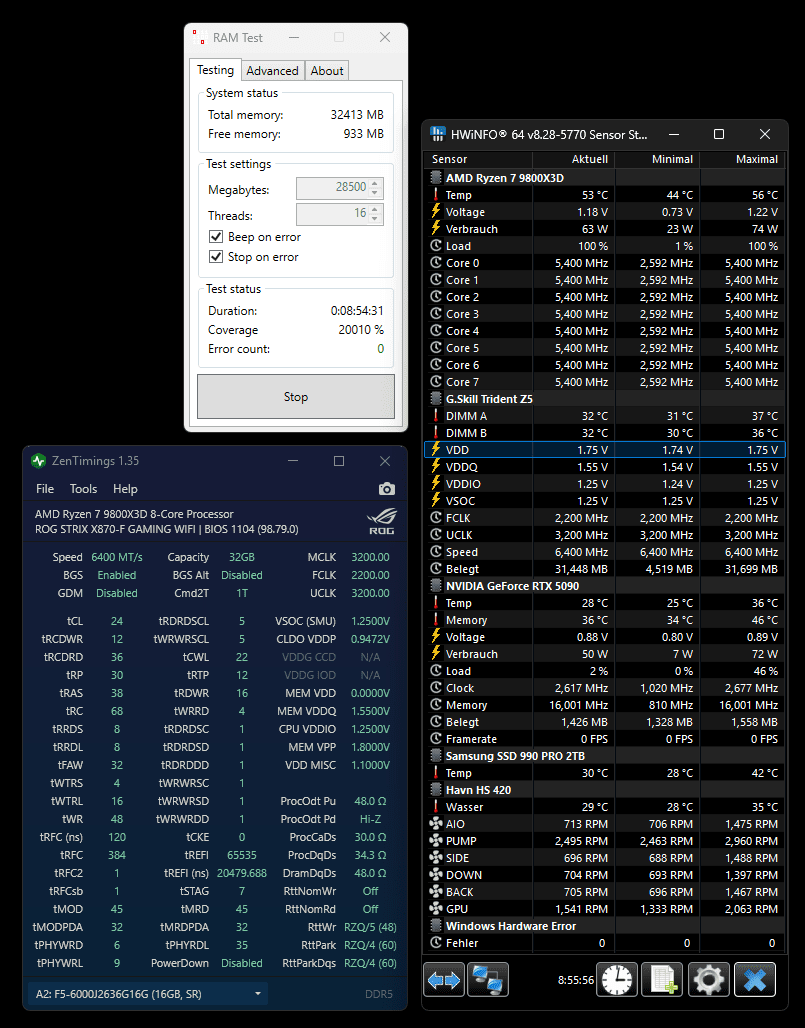The height and width of the screenshot is (1028, 805).
Task: Click the HWiNFO title bar icon
Action: 437,134
